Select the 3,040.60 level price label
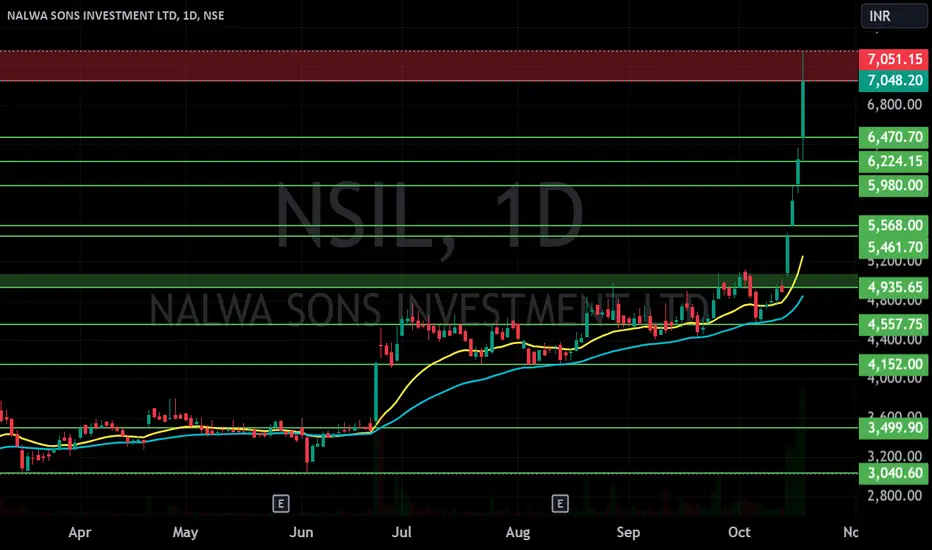 pos(893,473)
